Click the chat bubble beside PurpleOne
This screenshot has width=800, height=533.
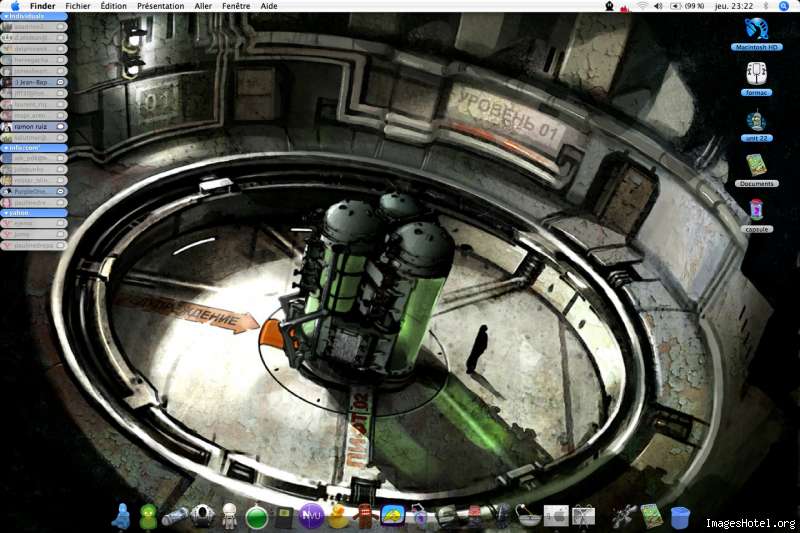60,191
